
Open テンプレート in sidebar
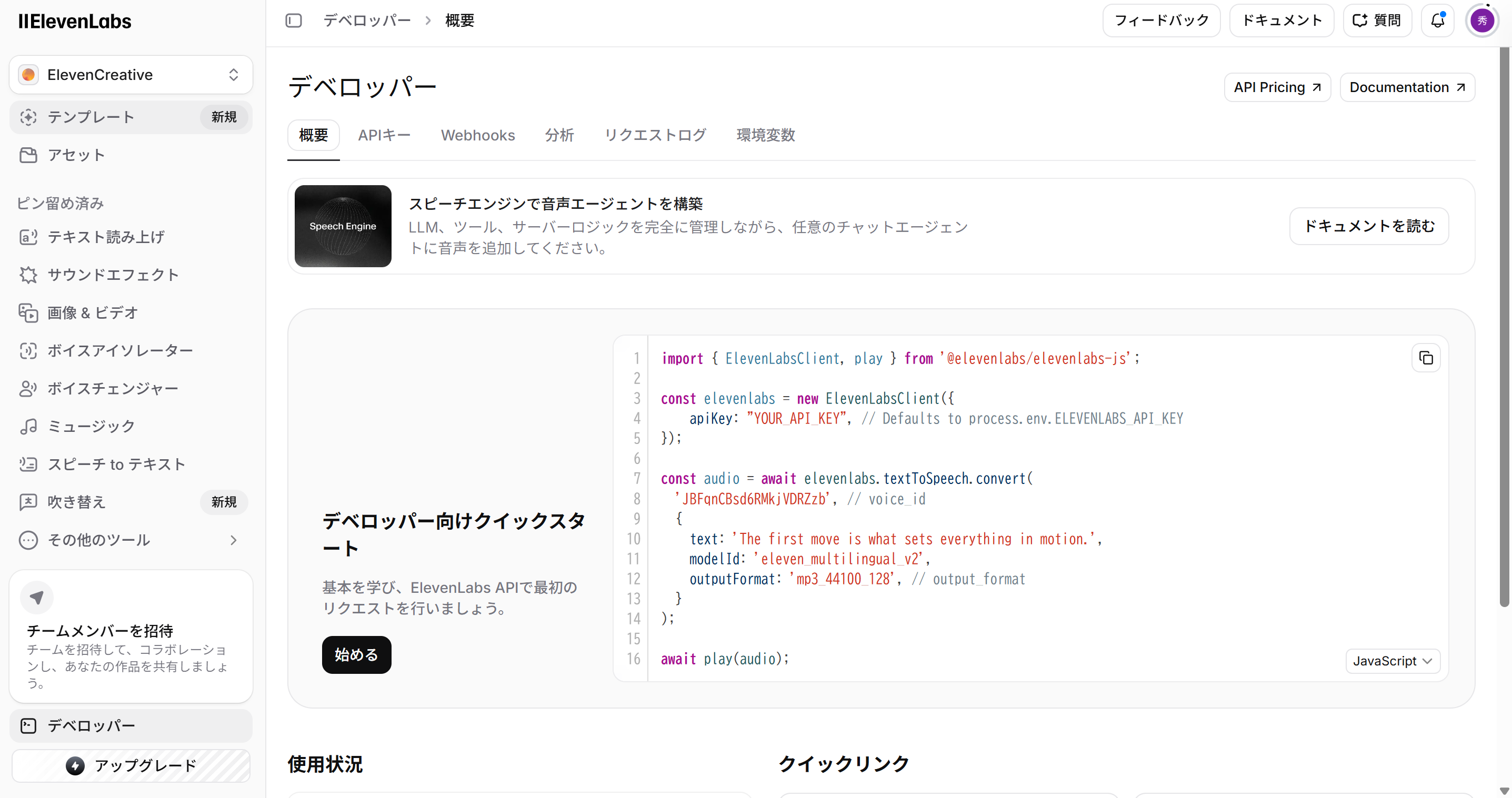click(131, 117)
